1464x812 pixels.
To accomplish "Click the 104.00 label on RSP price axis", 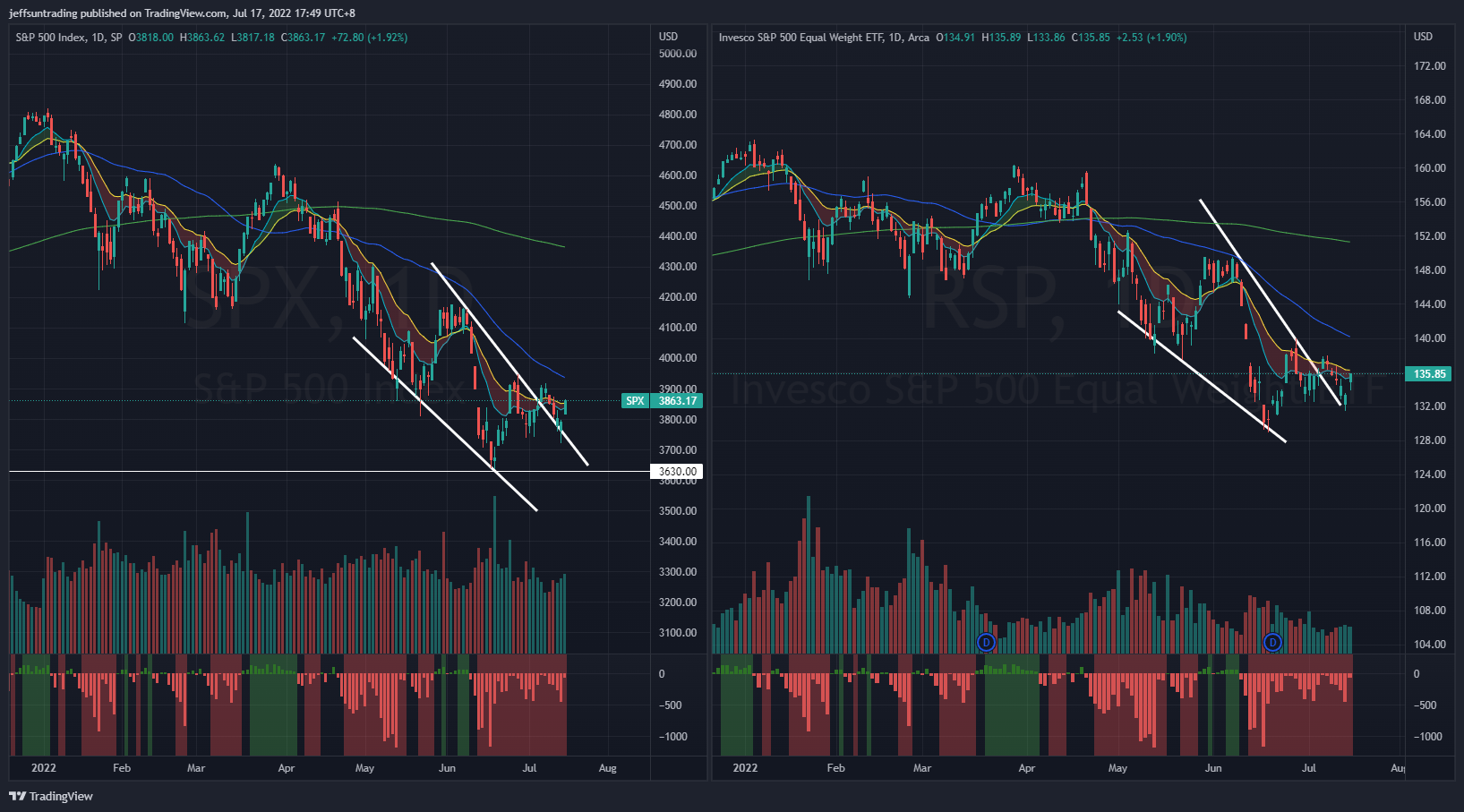I will [1429, 645].
